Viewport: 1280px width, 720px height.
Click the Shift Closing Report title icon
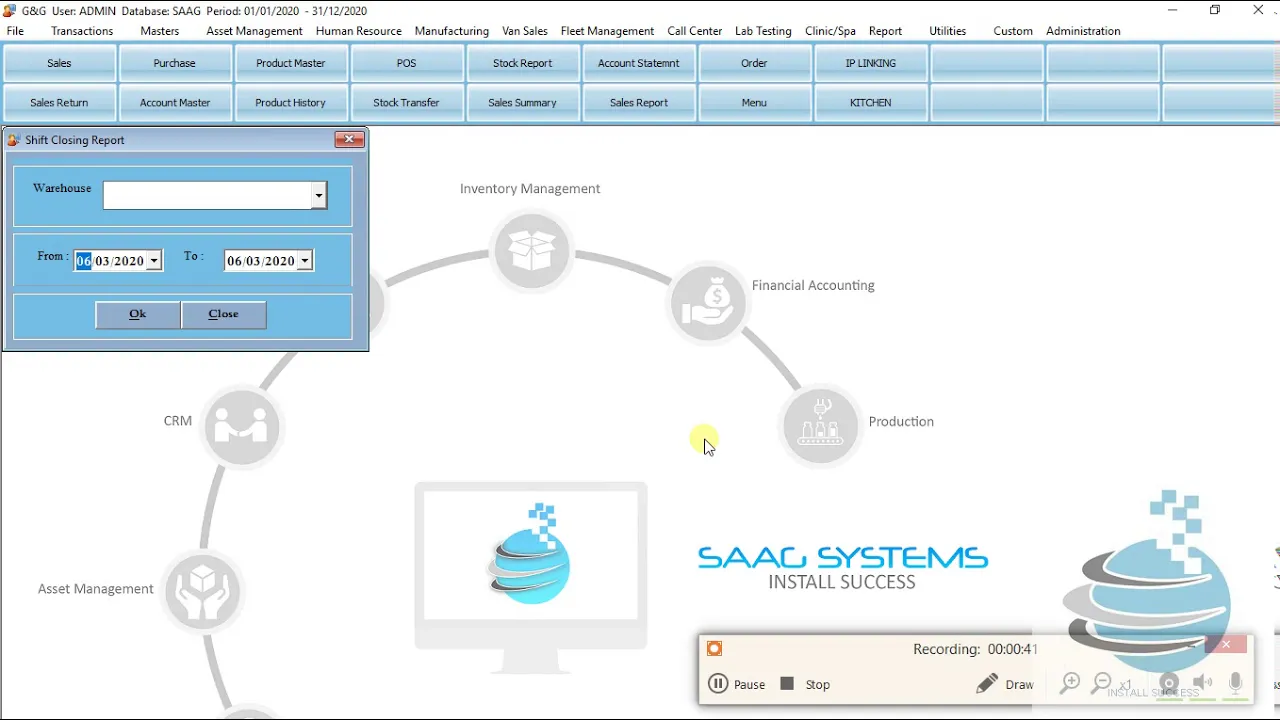point(14,140)
